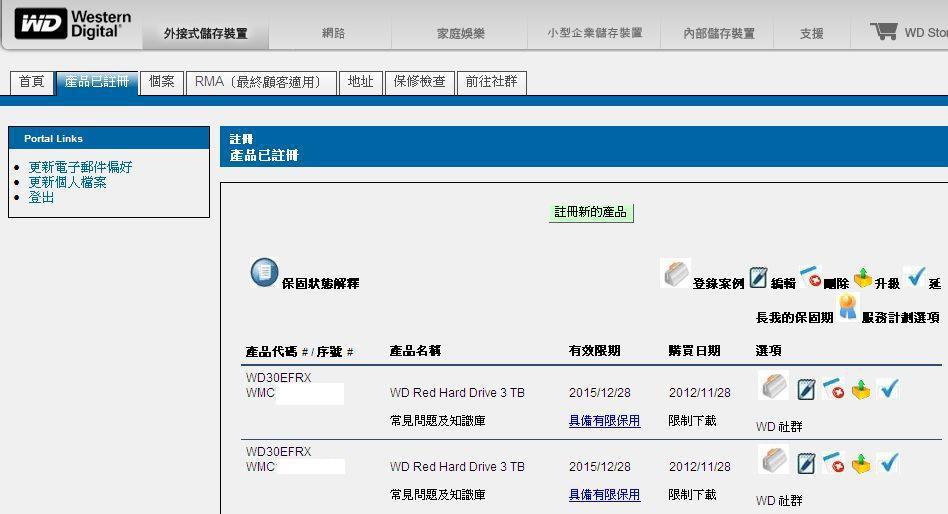Click the 註冊新的產品 button

click(591, 212)
